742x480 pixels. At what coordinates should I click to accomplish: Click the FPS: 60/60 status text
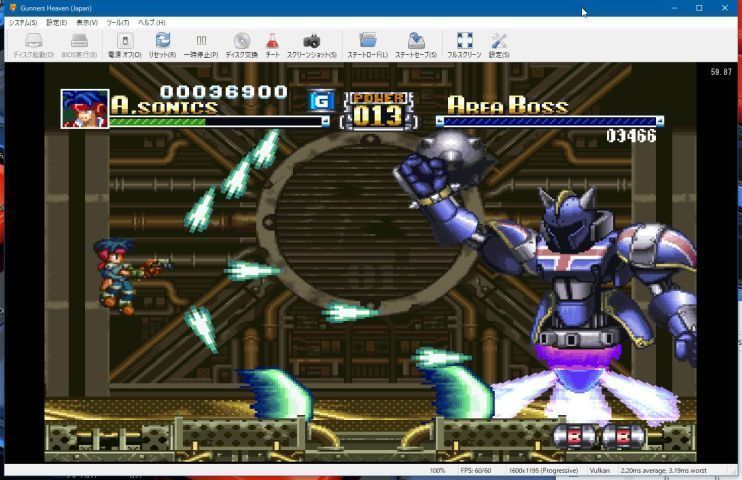[x=476, y=471]
